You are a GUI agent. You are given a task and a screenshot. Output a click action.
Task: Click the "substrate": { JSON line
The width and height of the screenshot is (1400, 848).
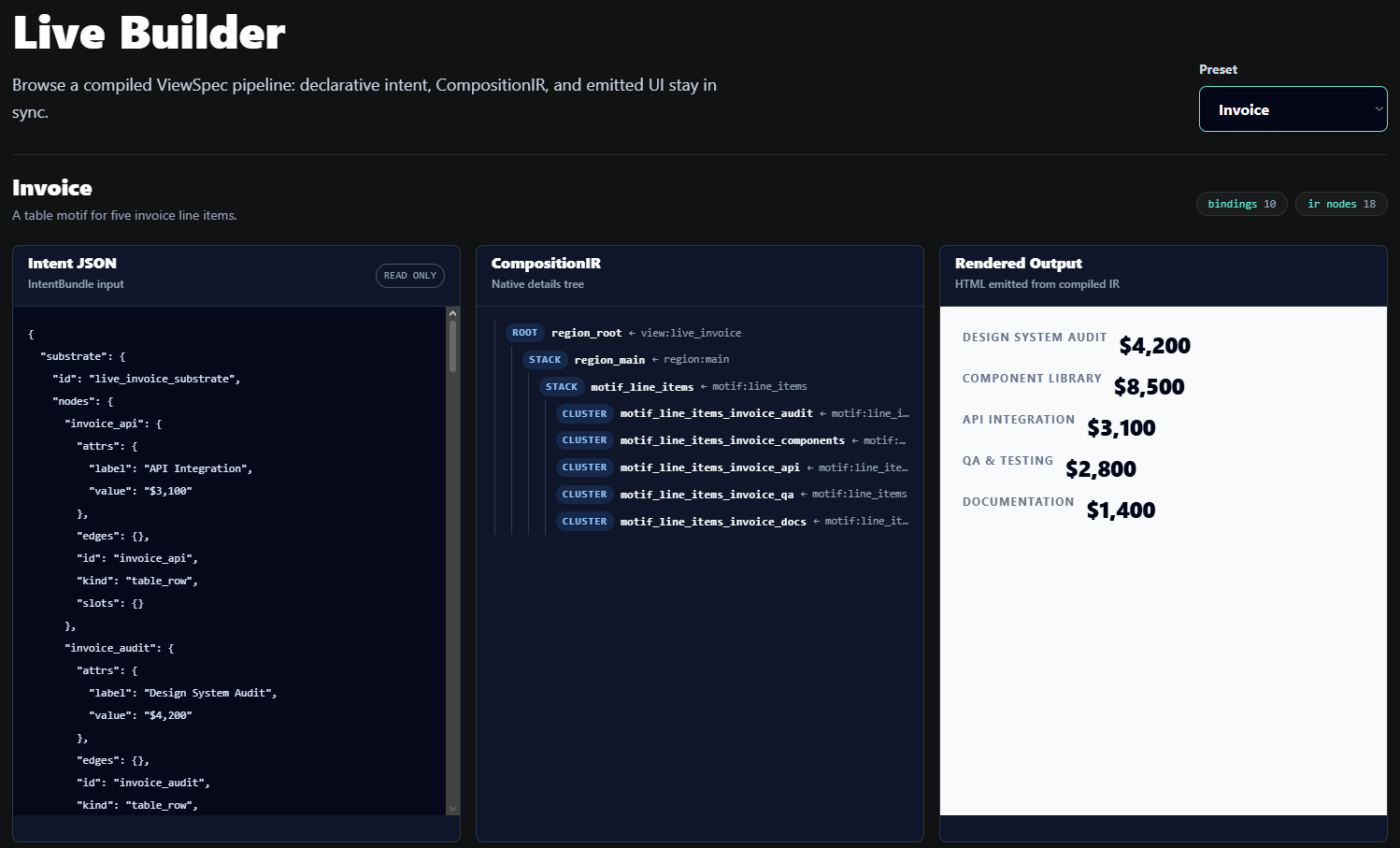(x=83, y=356)
